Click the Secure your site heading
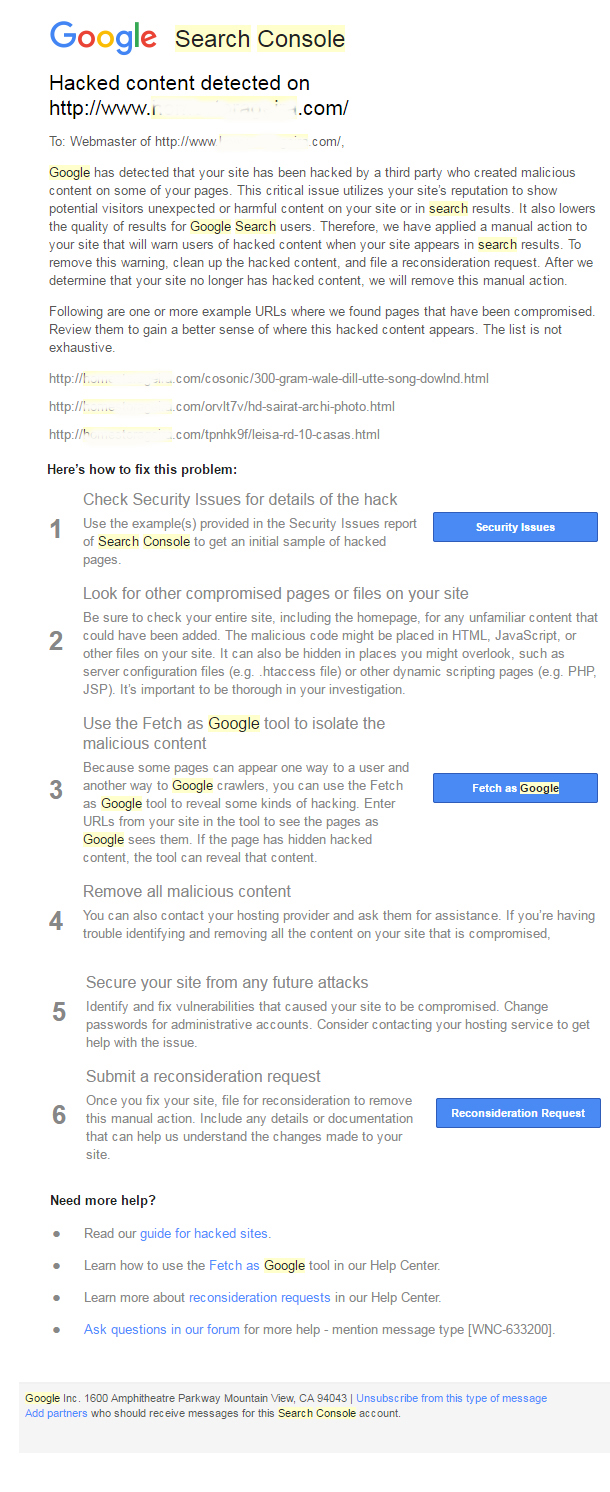The image size is (610, 1492). click(227, 982)
